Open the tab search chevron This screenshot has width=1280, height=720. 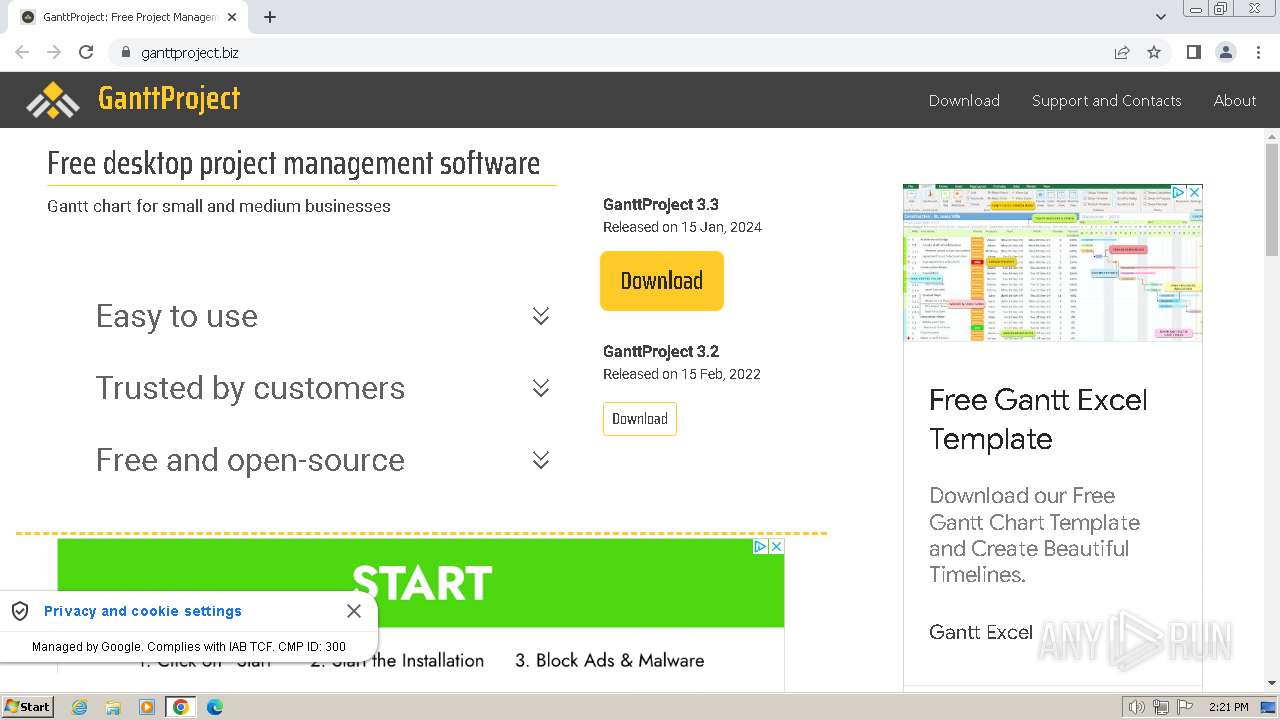[1161, 17]
